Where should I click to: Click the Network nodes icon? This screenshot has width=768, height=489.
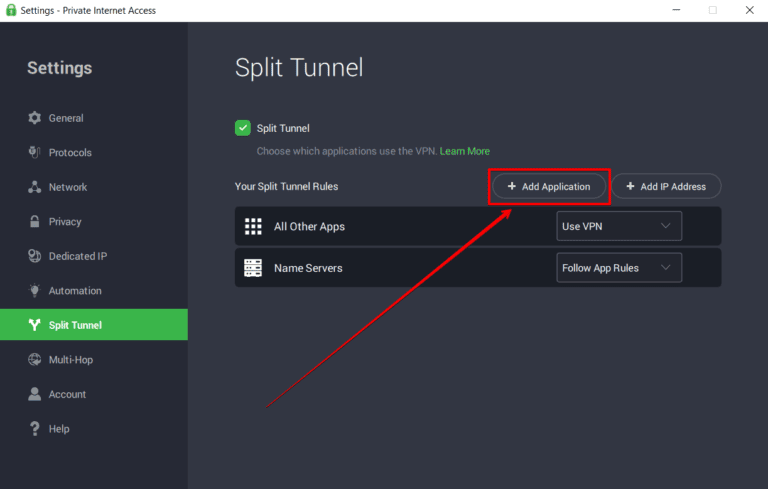click(x=35, y=187)
